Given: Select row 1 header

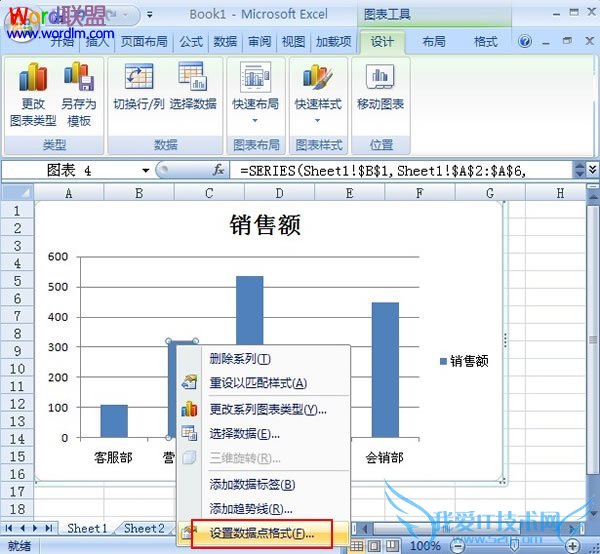Looking at the screenshot, I should (17, 210).
